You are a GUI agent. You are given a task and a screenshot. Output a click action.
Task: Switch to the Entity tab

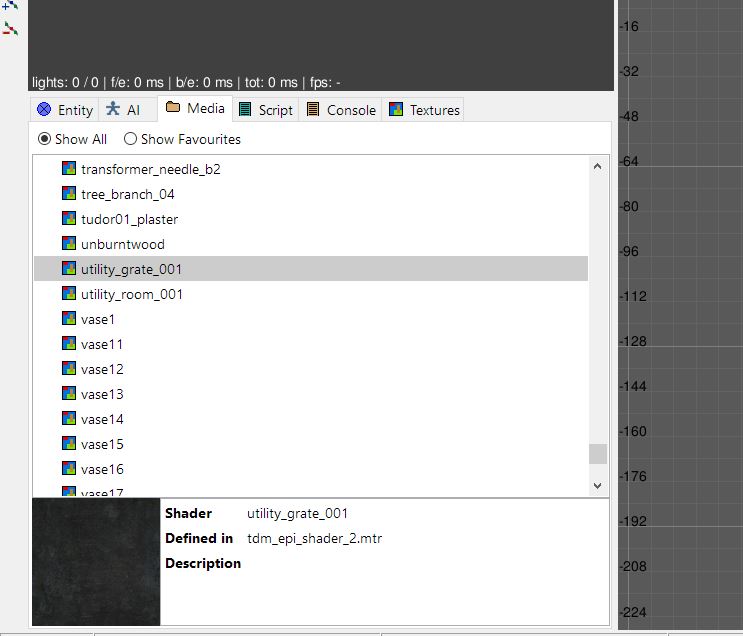65,110
